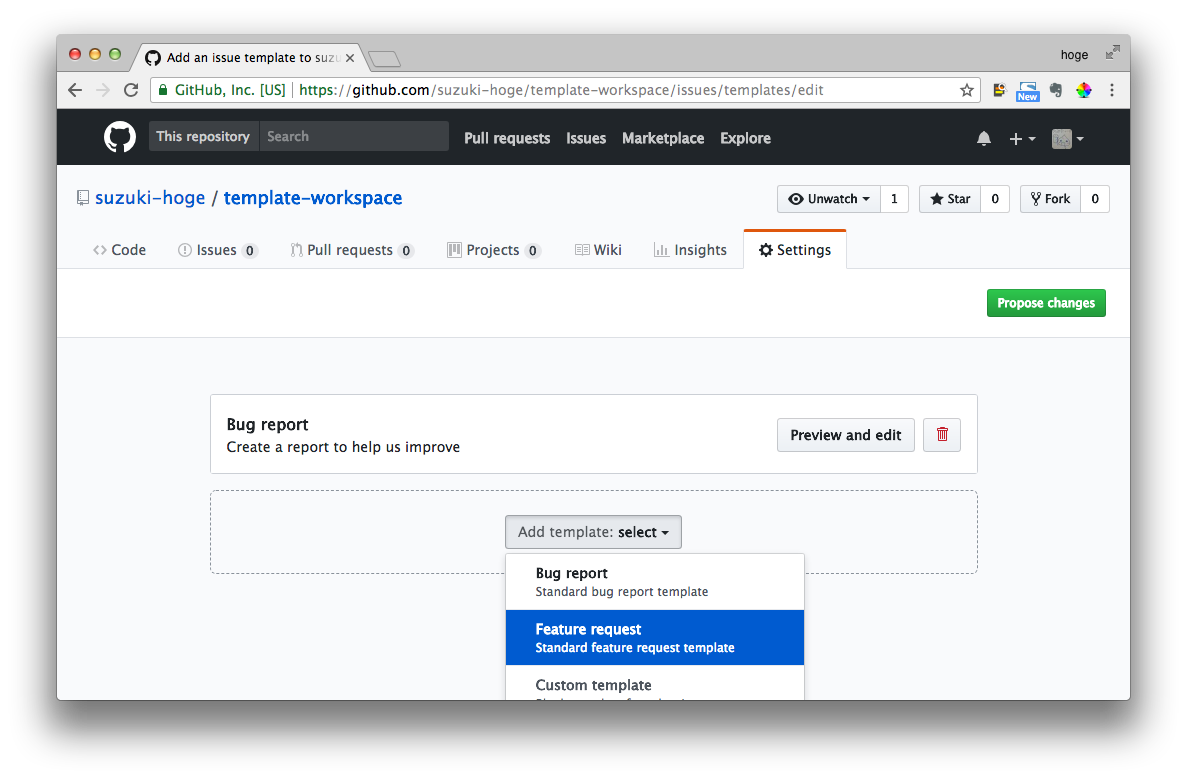Reload the current page
Screen dimensions: 1187x779
coord(131,90)
